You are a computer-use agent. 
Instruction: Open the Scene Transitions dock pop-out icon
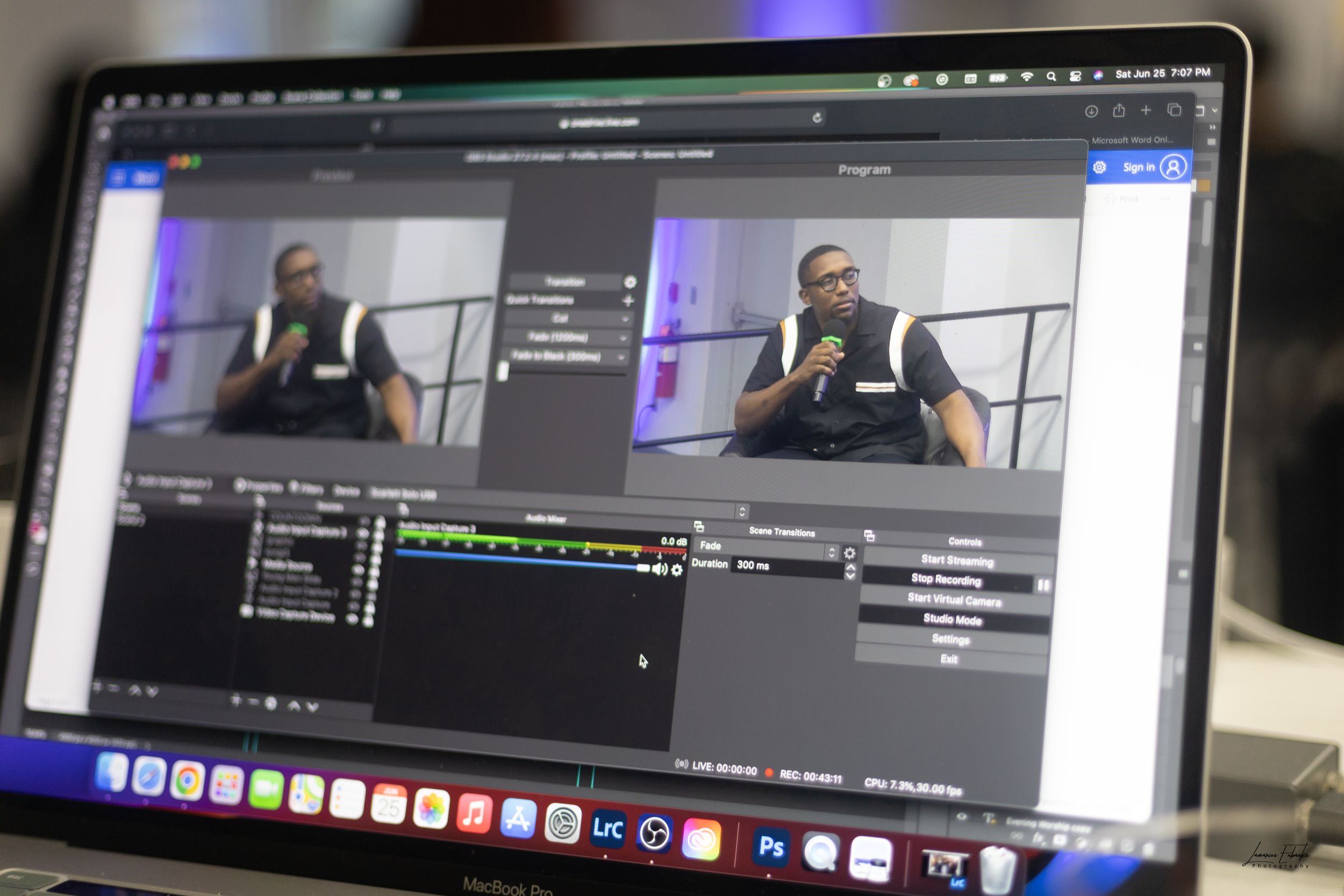(x=698, y=526)
